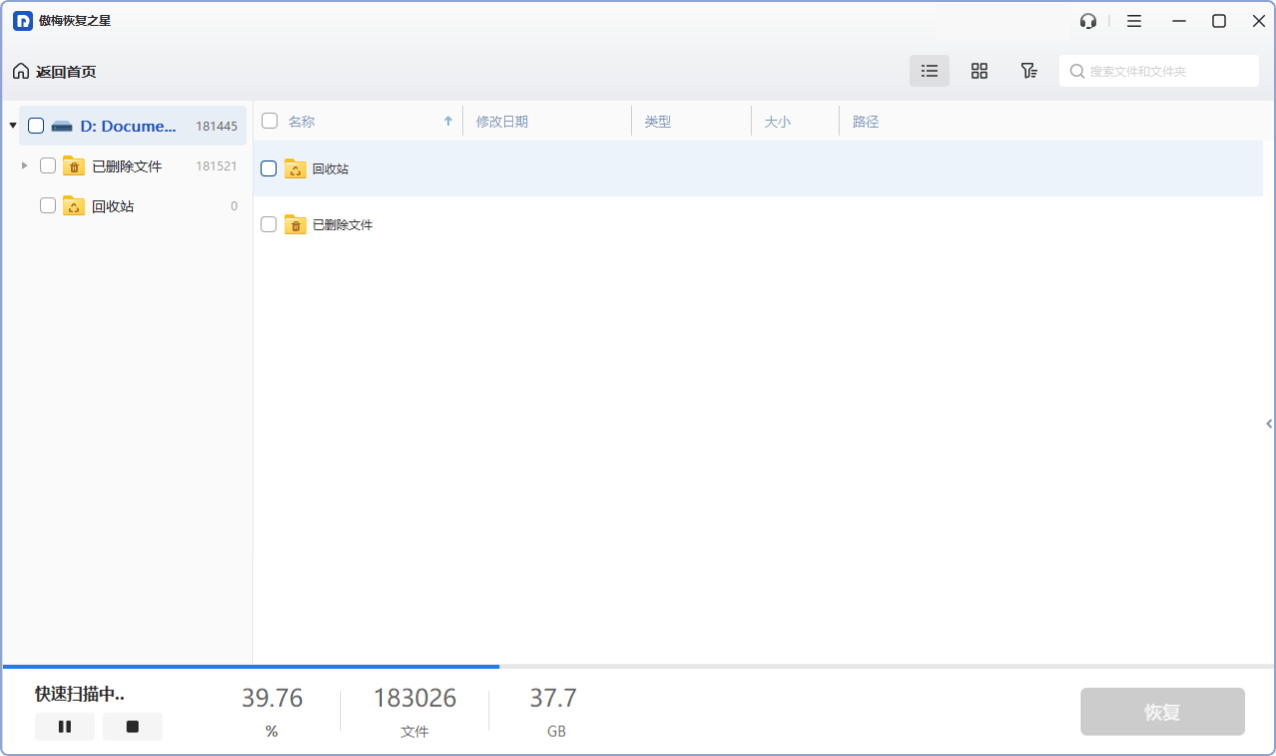Check 回收站 row checkbox in file list

pyautogui.click(x=268, y=169)
